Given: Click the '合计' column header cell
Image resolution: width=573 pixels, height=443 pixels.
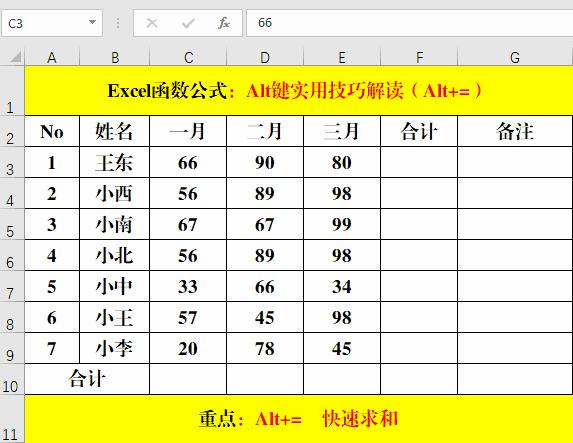Looking at the screenshot, I should point(419,131).
